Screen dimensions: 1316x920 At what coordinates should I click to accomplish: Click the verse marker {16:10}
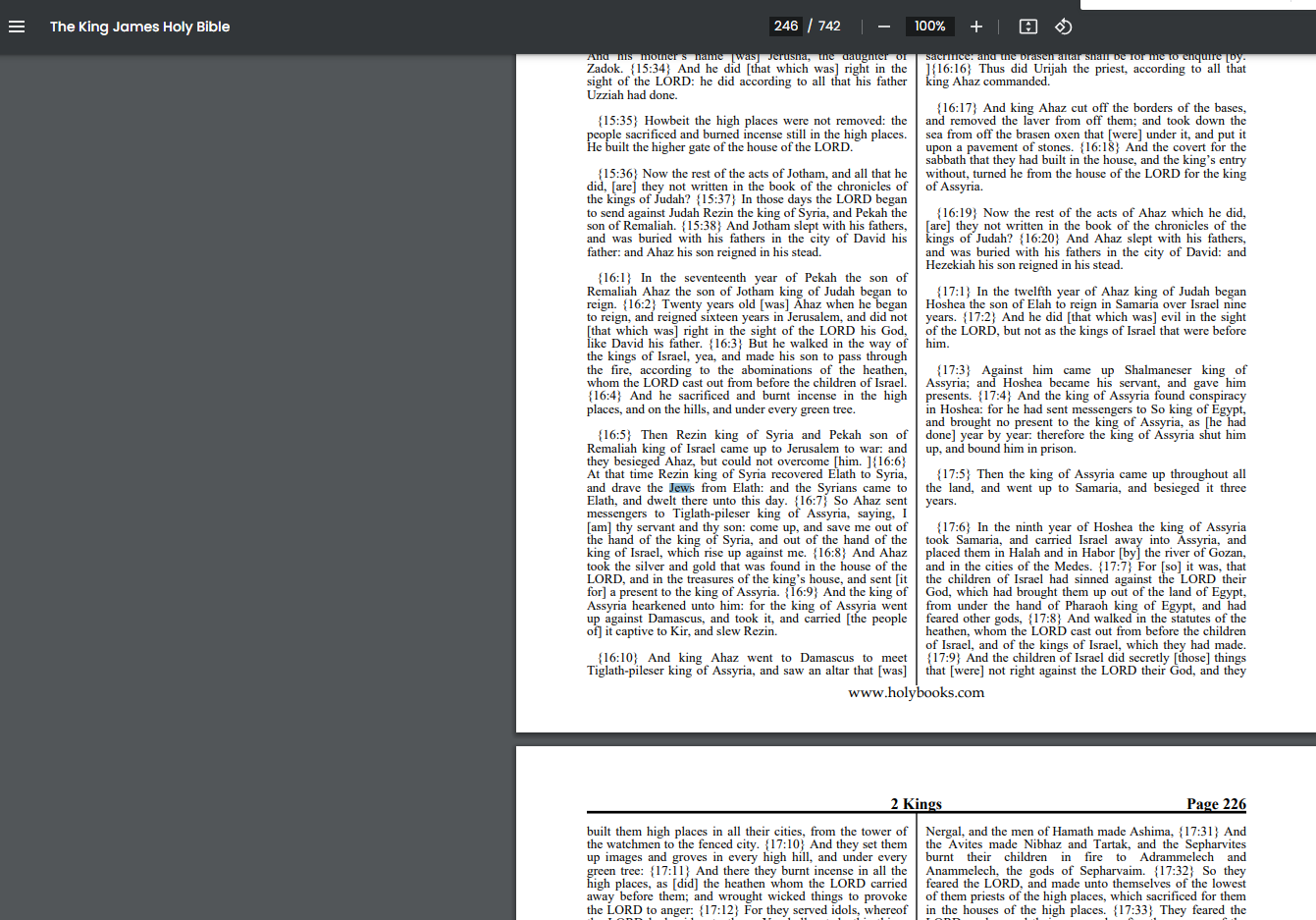(618, 658)
